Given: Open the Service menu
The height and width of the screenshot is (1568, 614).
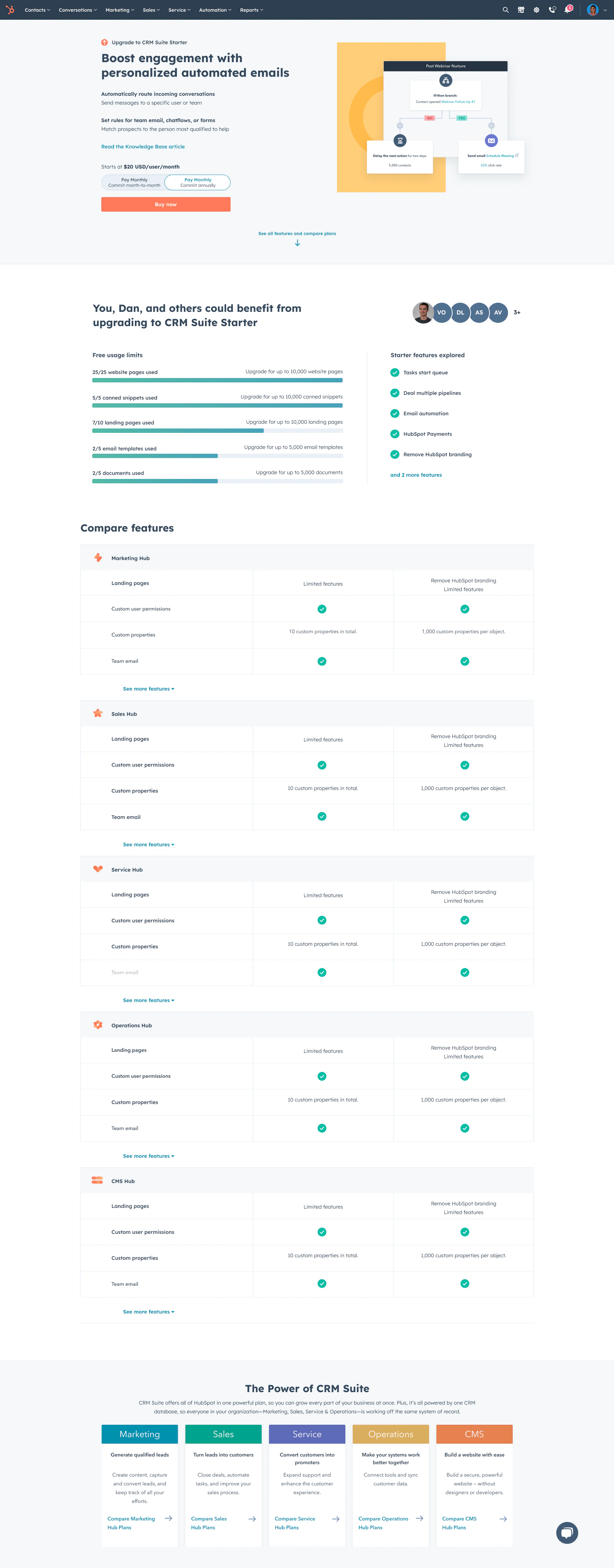Looking at the screenshot, I should point(179,10).
